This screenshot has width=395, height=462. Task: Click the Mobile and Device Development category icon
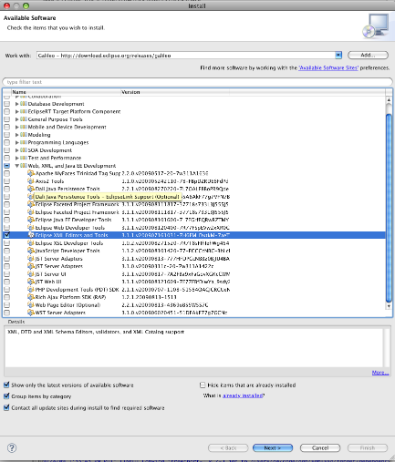[x=23, y=127]
